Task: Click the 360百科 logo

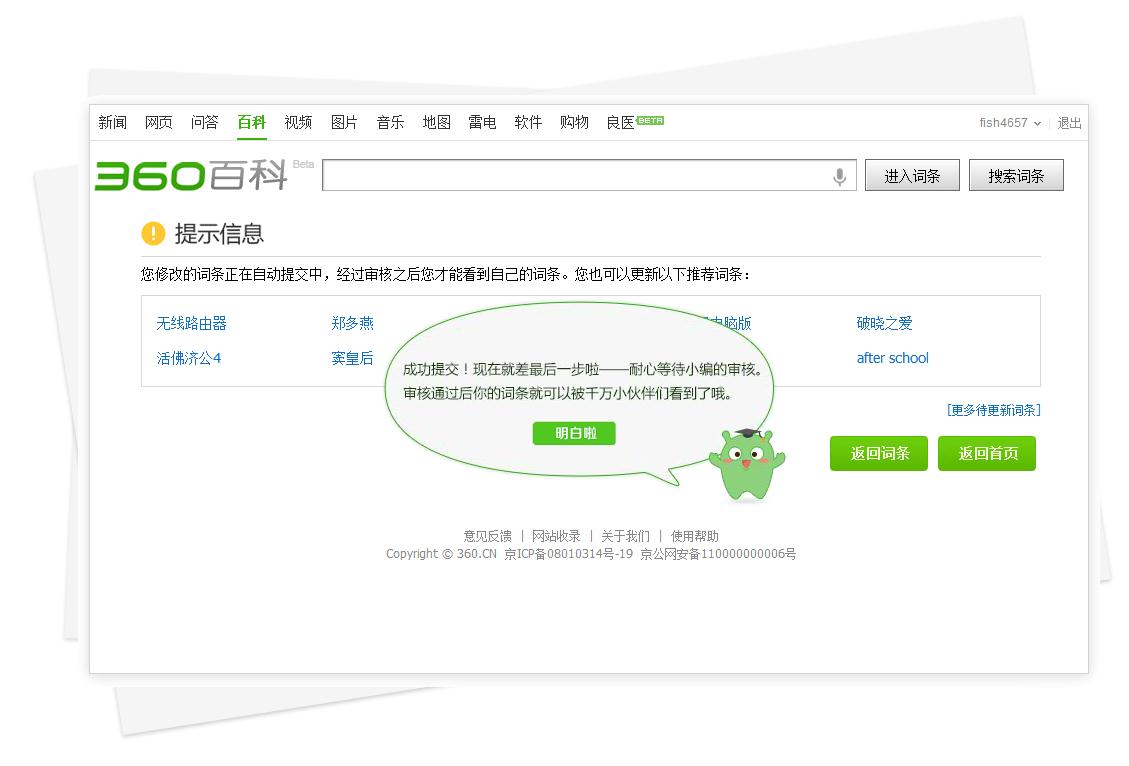Action: pos(192,175)
